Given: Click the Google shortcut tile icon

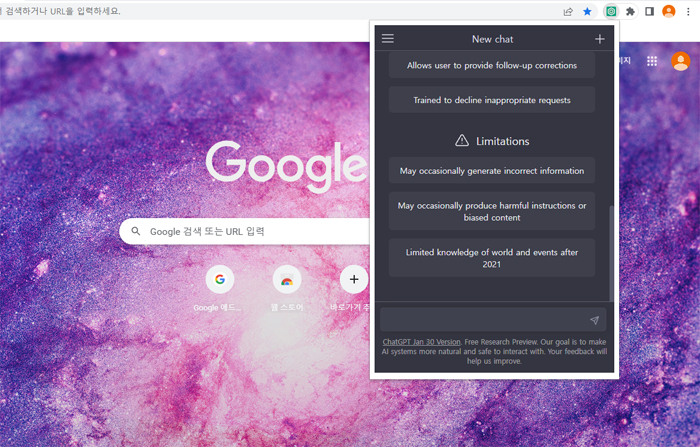Looking at the screenshot, I should pyautogui.click(x=220, y=280).
